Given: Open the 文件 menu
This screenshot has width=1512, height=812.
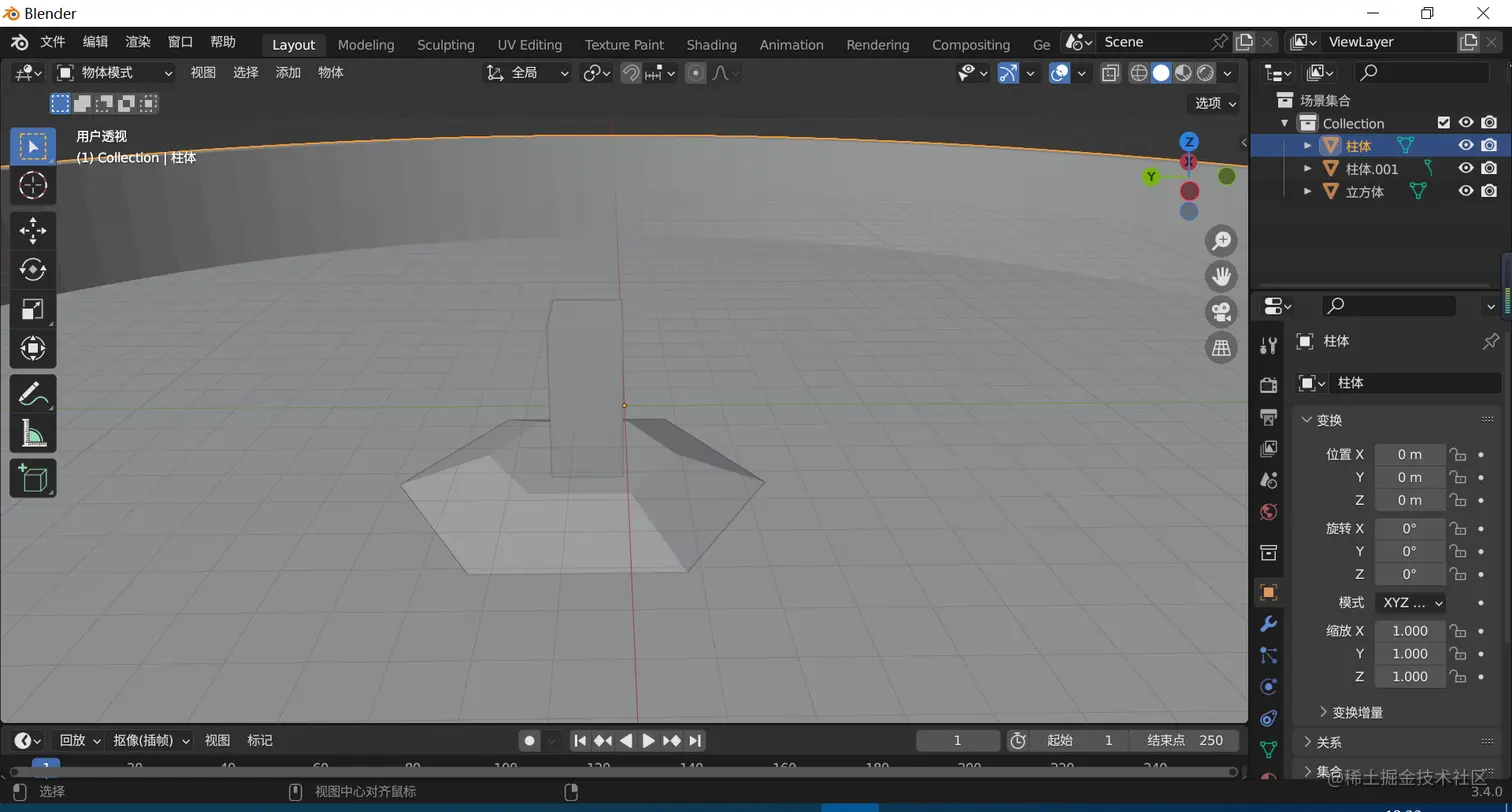Looking at the screenshot, I should [x=52, y=42].
